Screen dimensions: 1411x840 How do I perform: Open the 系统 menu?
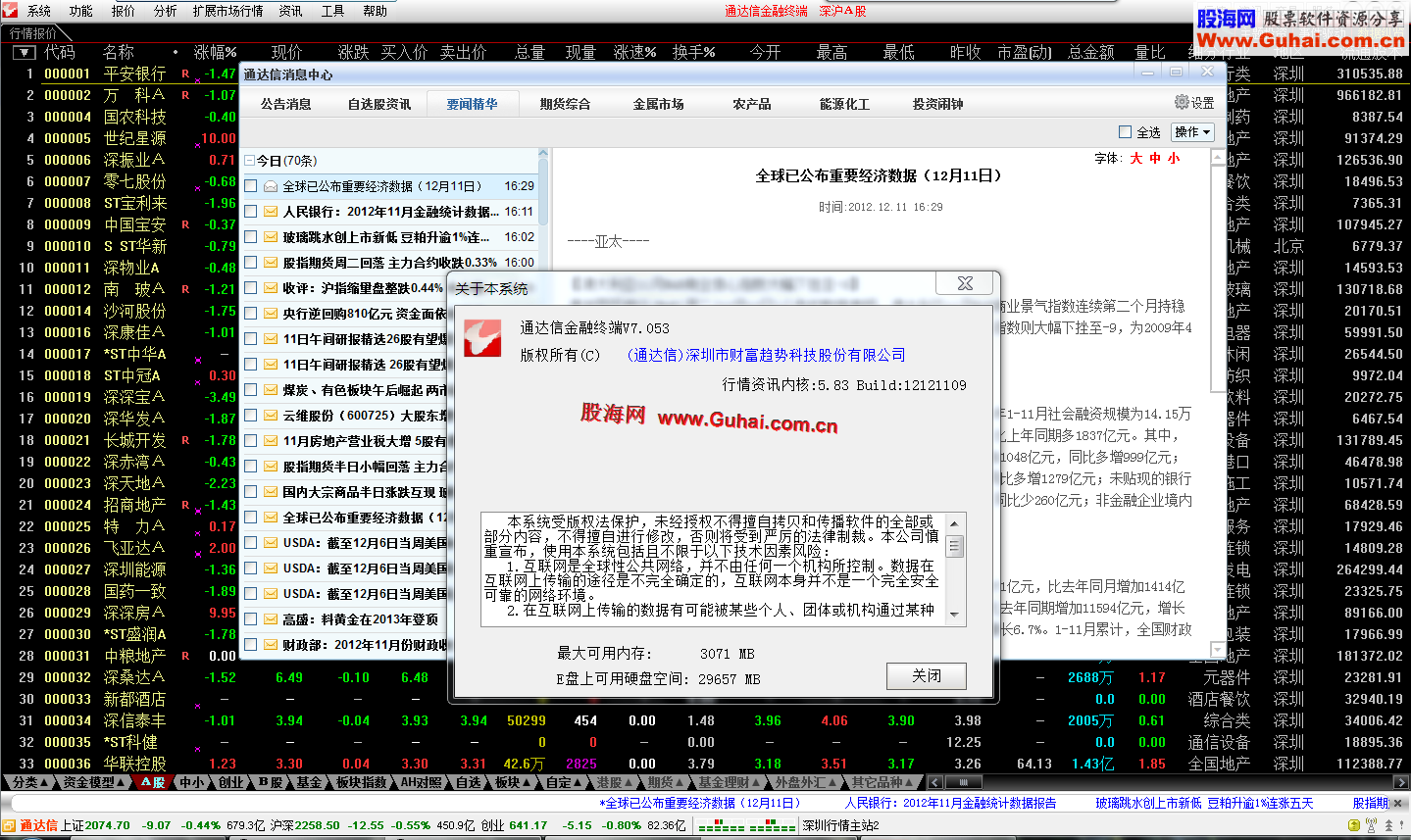tap(39, 11)
